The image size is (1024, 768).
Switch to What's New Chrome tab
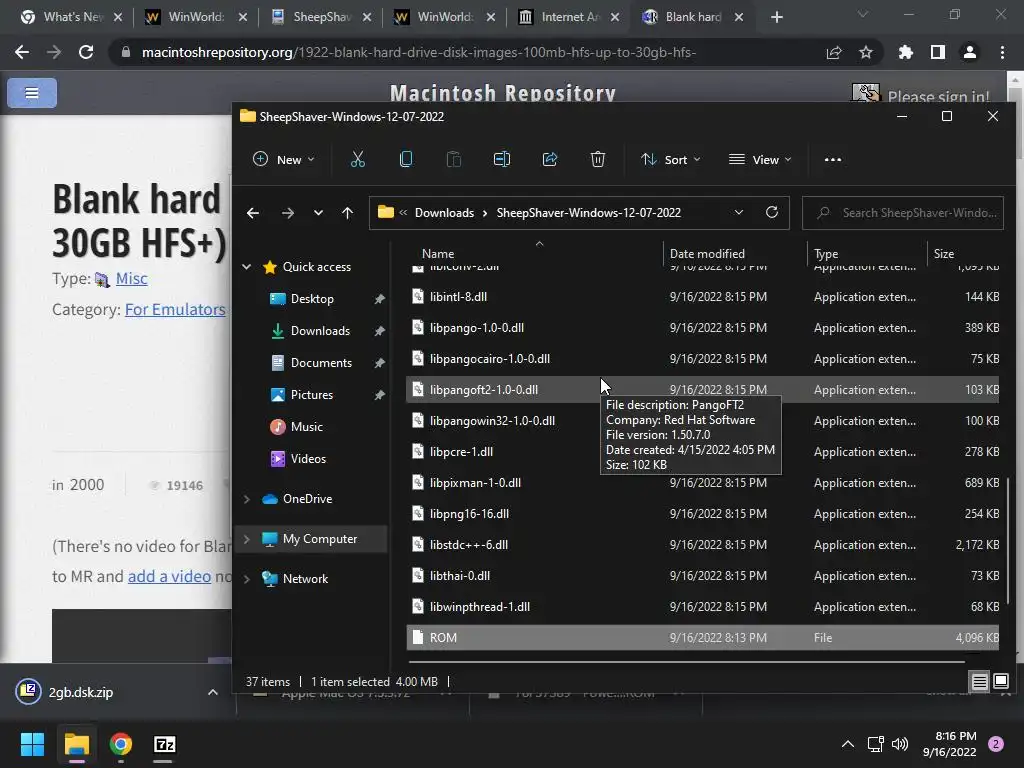pos(71,17)
